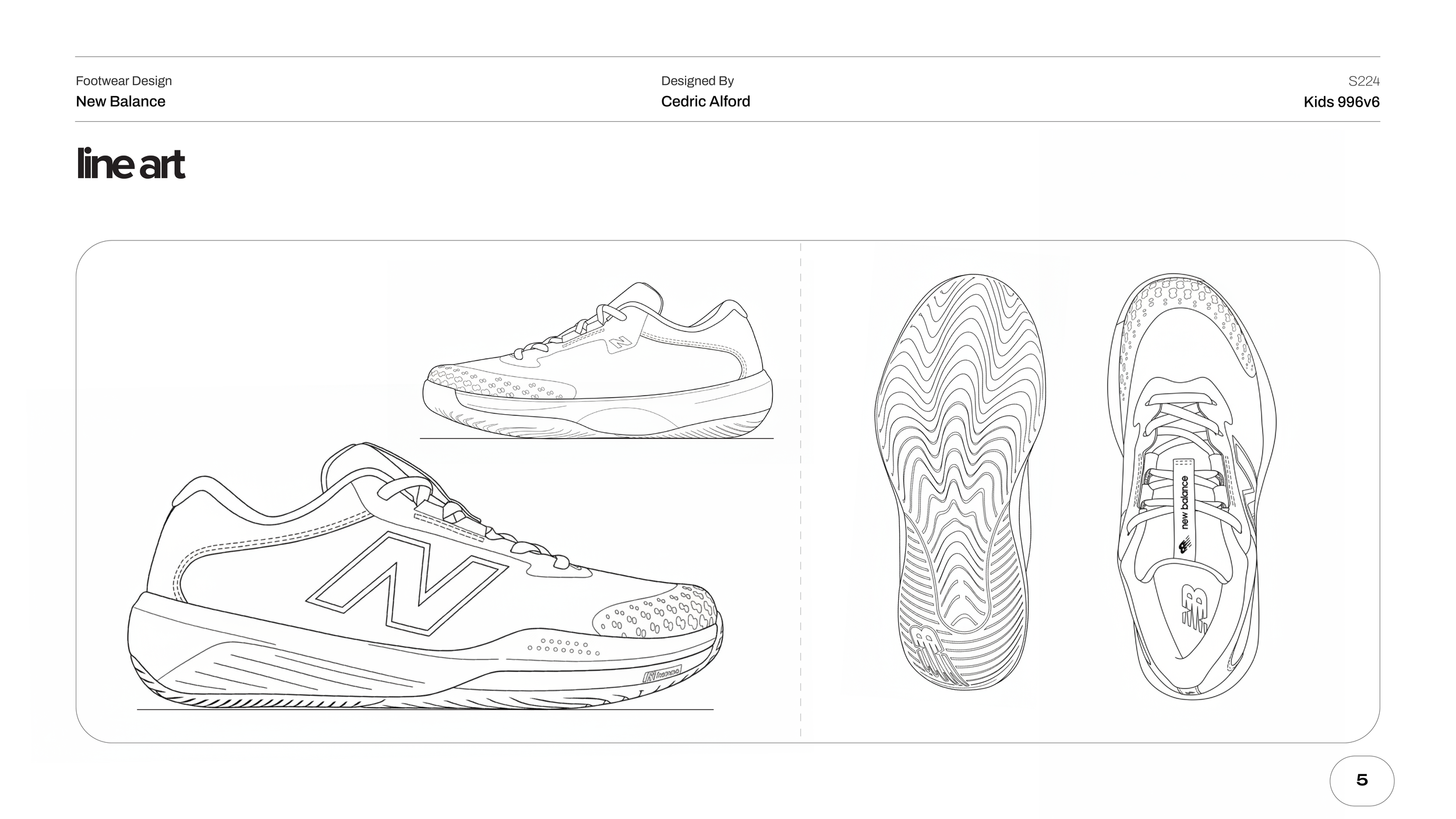The height and width of the screenshot is (819, 1456).
Task: Click the 'Designed By' label
Action: [697, 81]
